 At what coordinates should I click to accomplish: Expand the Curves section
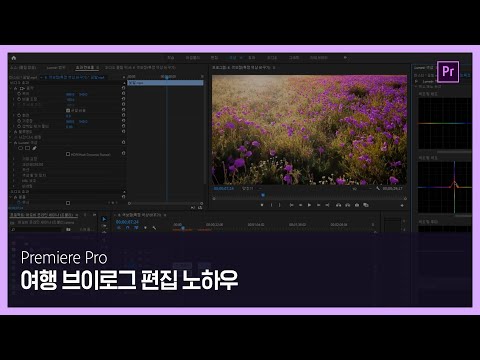click(x=14, y=170)
